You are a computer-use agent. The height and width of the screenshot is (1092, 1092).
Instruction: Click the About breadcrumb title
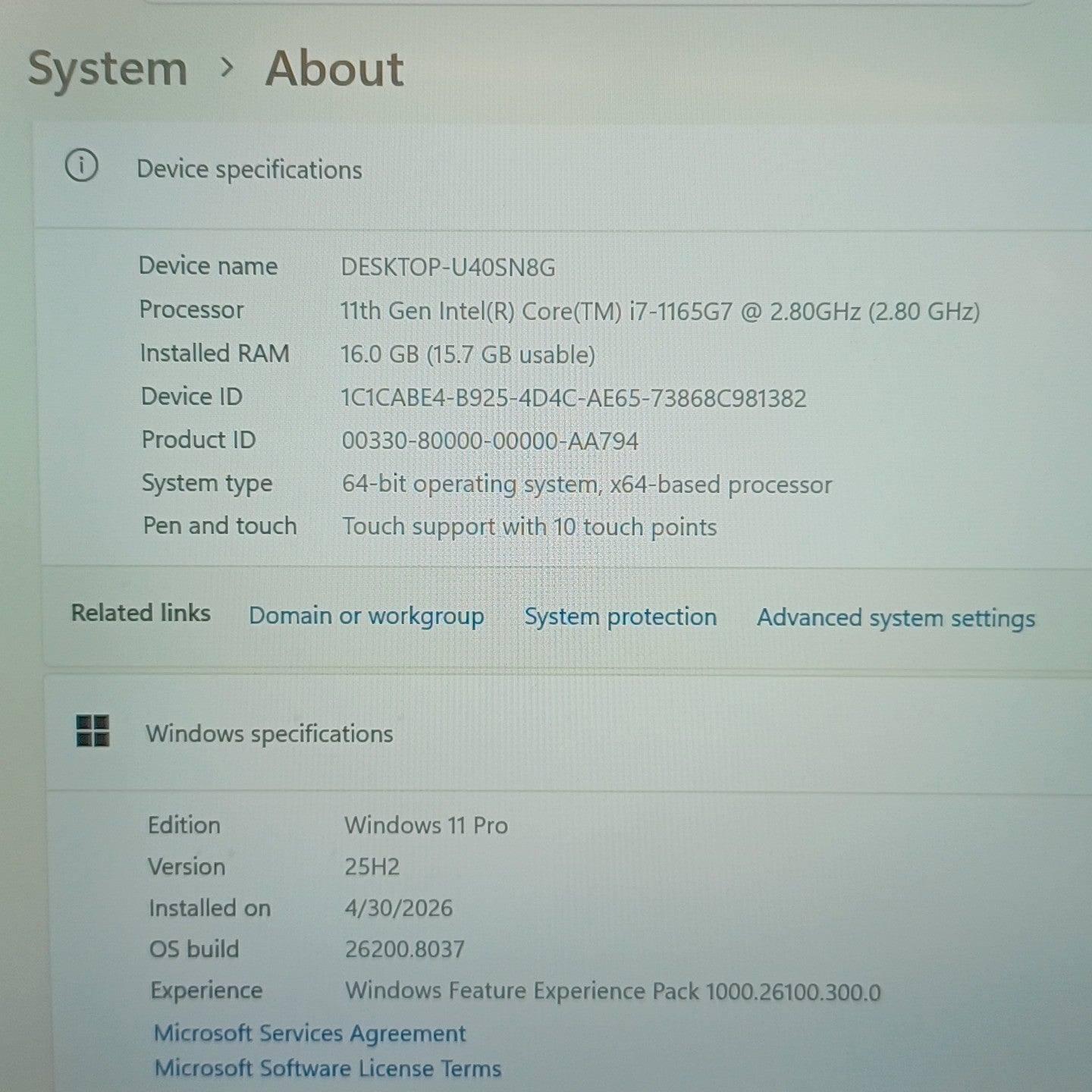(334, 69)
